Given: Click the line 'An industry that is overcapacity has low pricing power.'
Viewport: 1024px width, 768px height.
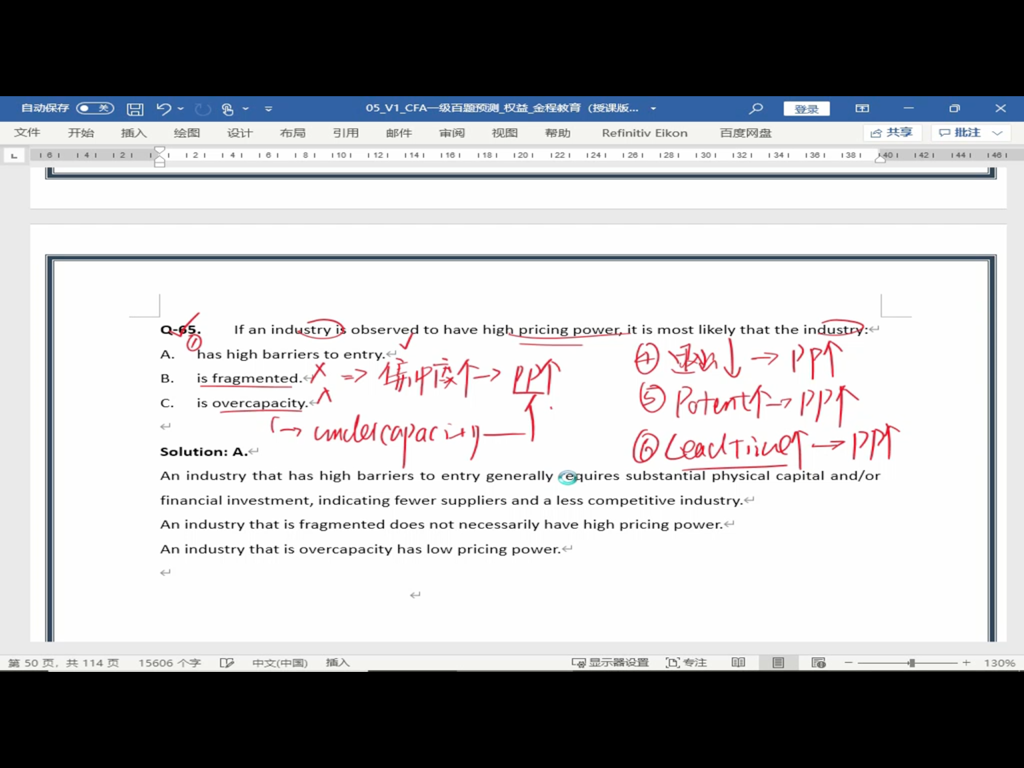Looking at the screenshot, I should (360, 549).
